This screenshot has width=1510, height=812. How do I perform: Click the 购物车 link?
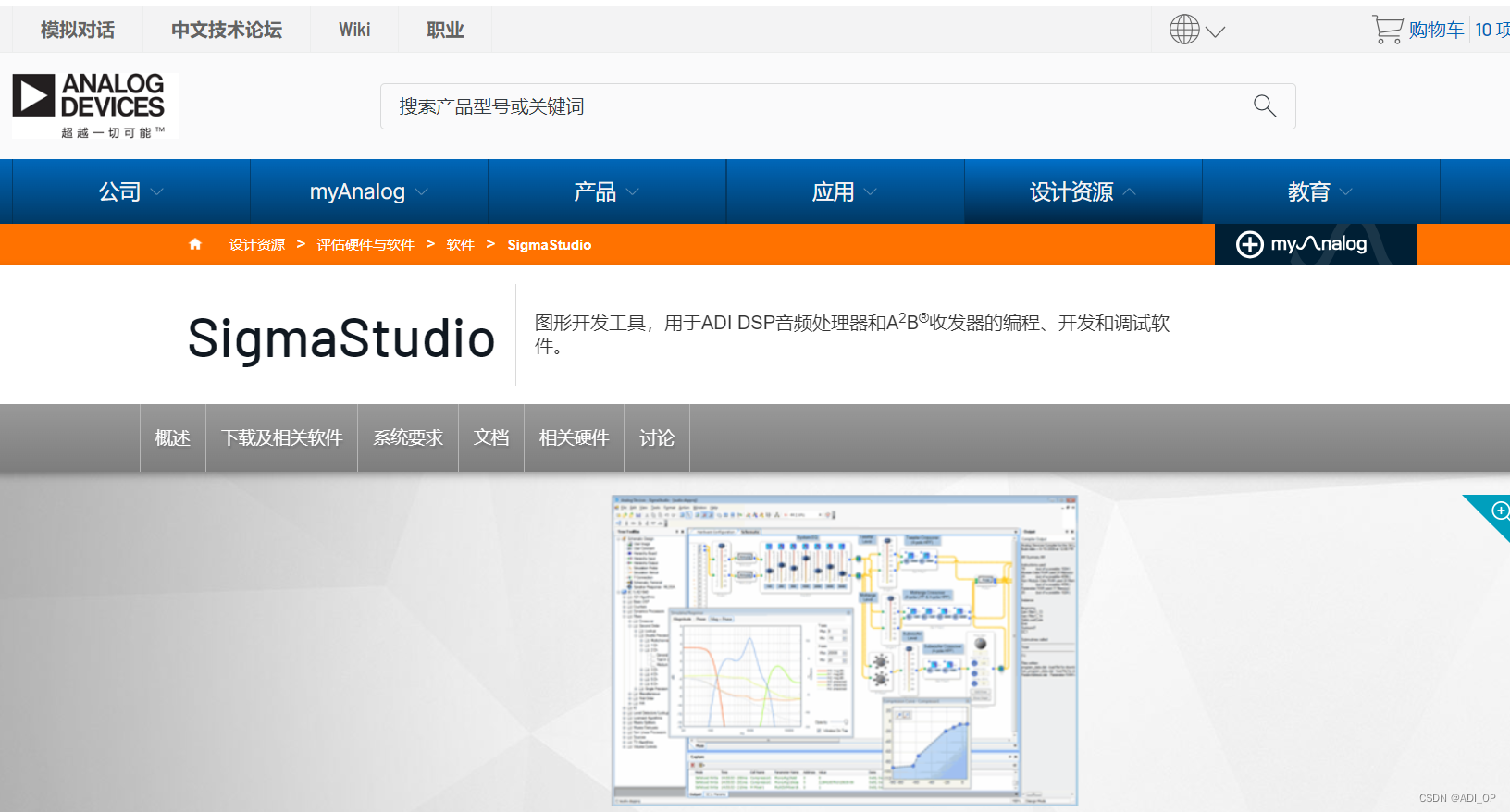point(1436,30)
